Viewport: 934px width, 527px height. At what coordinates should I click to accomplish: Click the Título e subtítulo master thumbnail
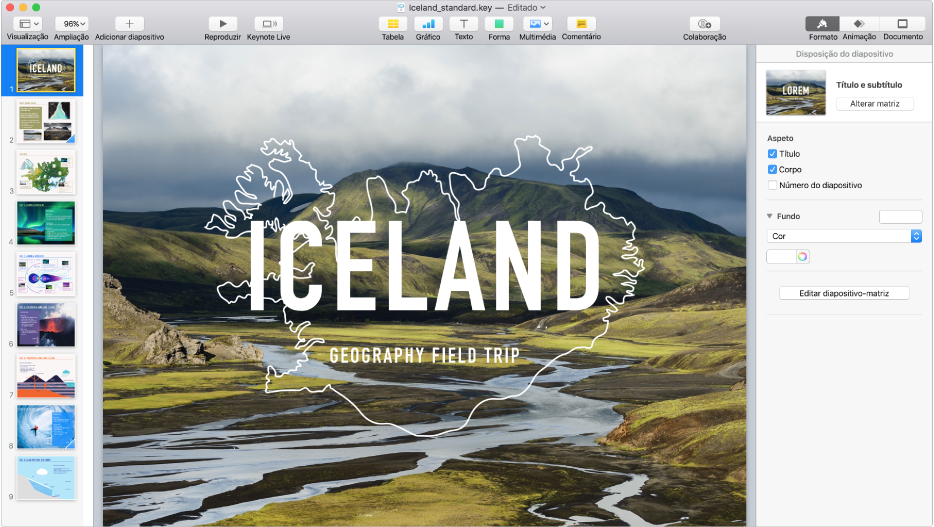(796, 93)
